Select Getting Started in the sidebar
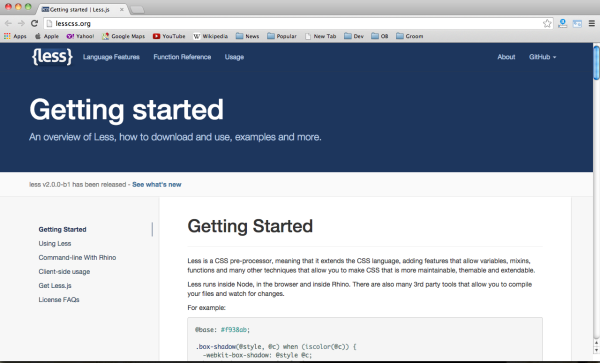This screenshot has height=363, width=600. (x=62, y=230)
